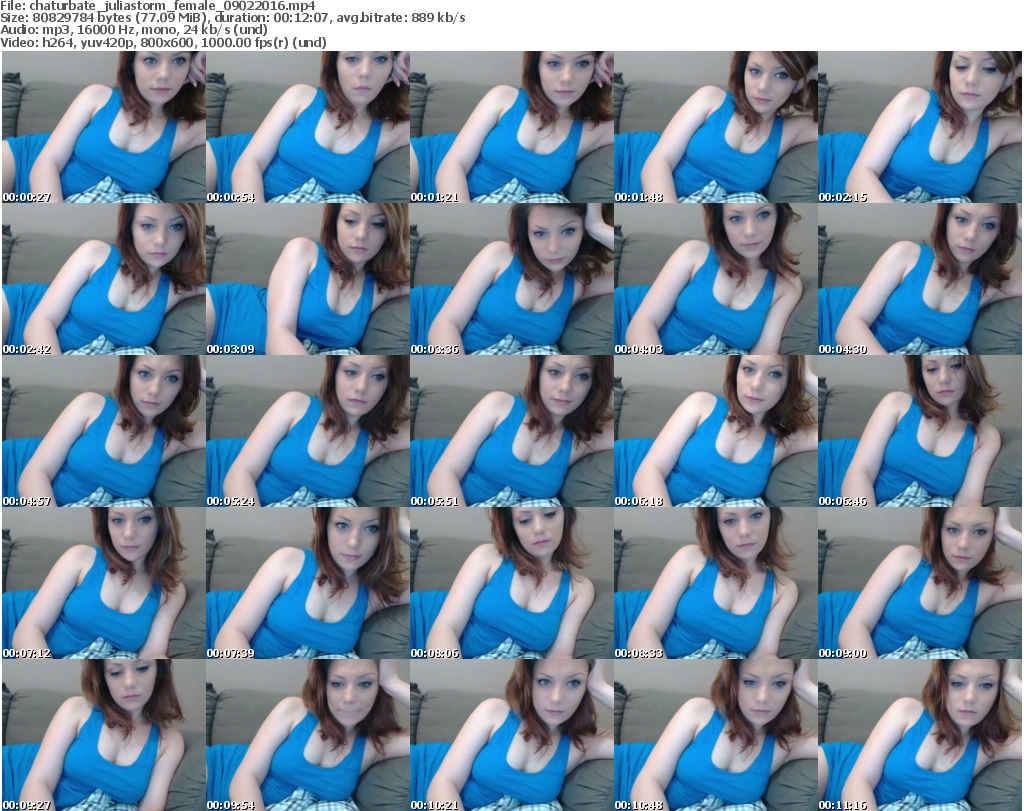1024x811 pixels.
Task: Open the 00:10:48 frame
Action: [716, 735]
